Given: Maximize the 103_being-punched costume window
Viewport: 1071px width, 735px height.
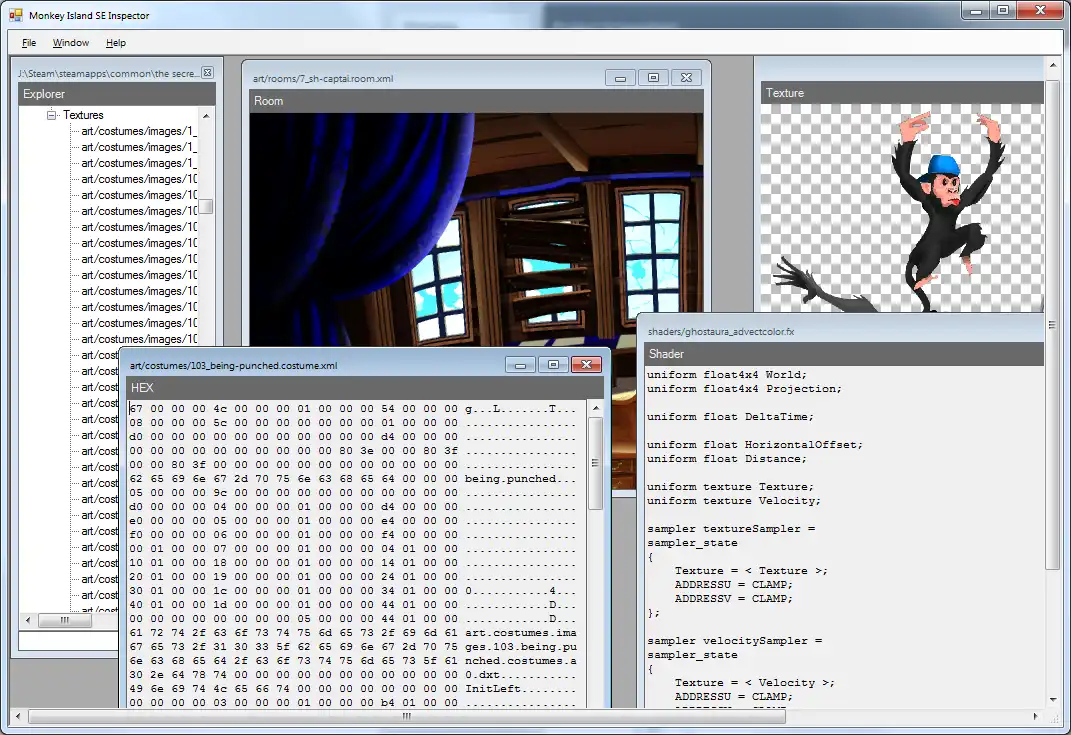Looking at the screenshot, I should 553,365.
